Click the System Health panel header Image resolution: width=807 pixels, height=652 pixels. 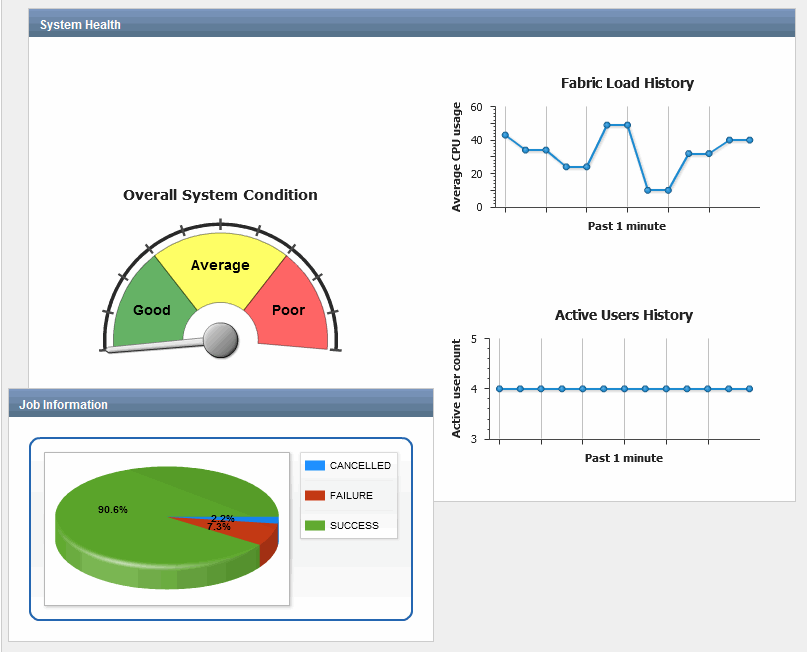pos(412,23)
